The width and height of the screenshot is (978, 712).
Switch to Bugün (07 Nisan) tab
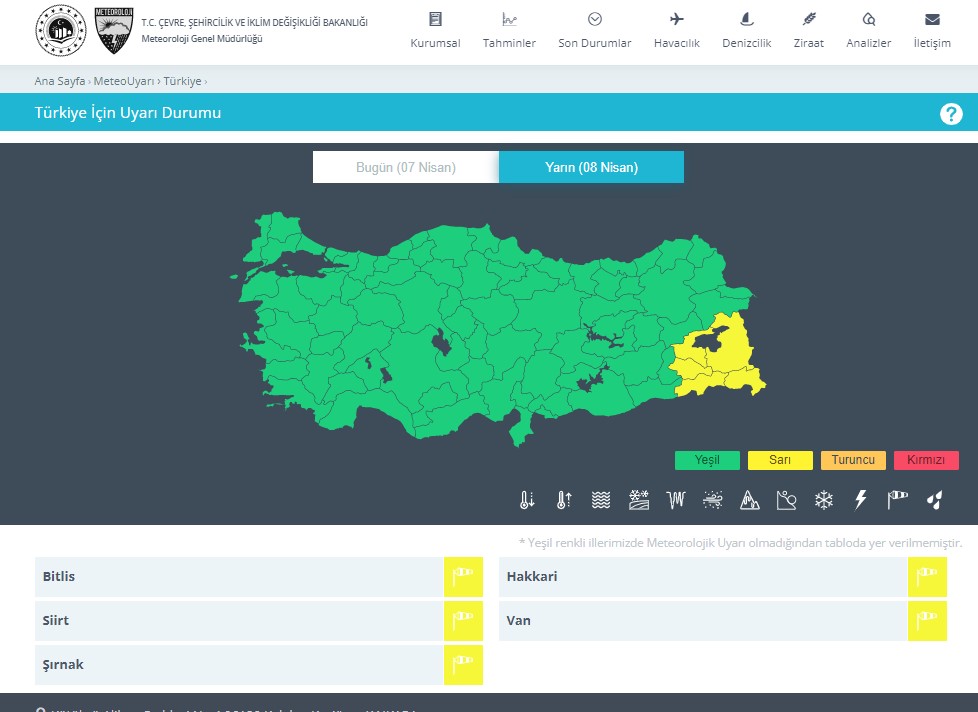[x=405, y=167]
